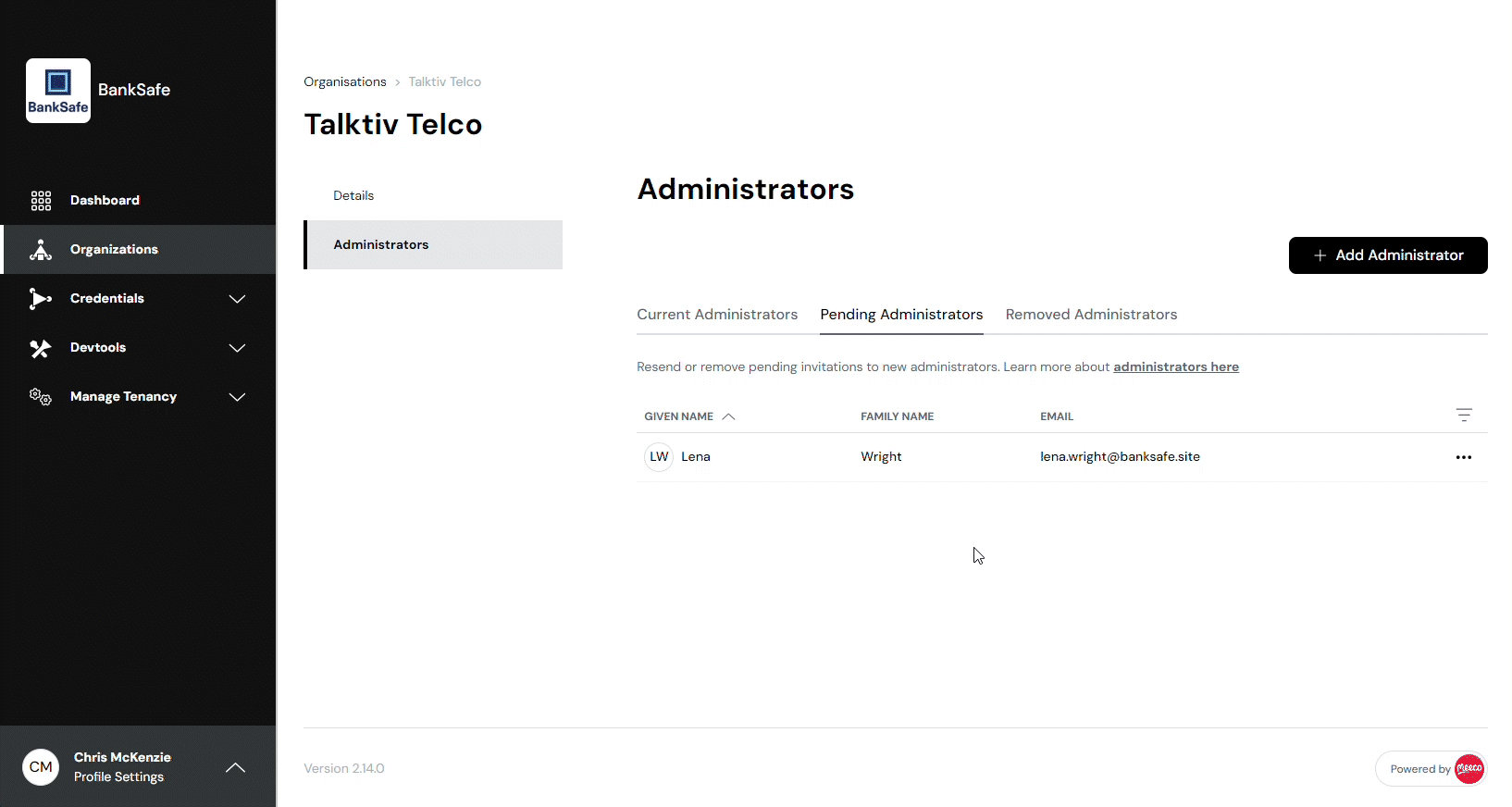Image resolution: width=1512 pixels, height=807 pixels.
Task: Click the Manage Tenancy gears icon
Action: [x=41, y=397]
